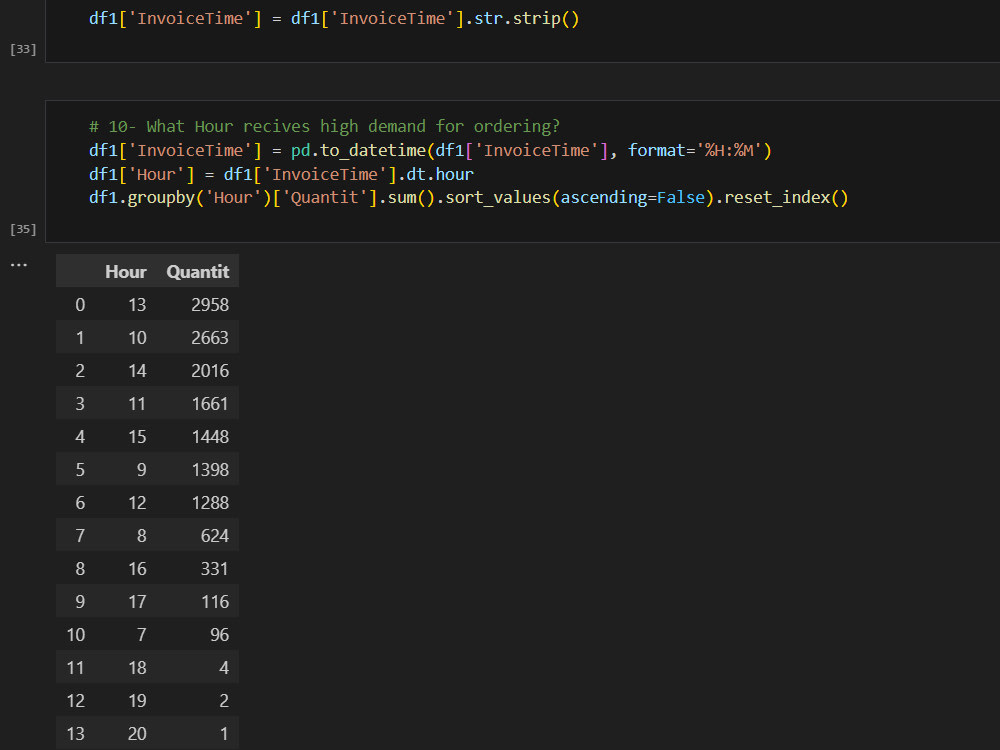The image size is (1000, 750).
Task: Click the format='%H:%M' argument text
Action: coord(695,151)
